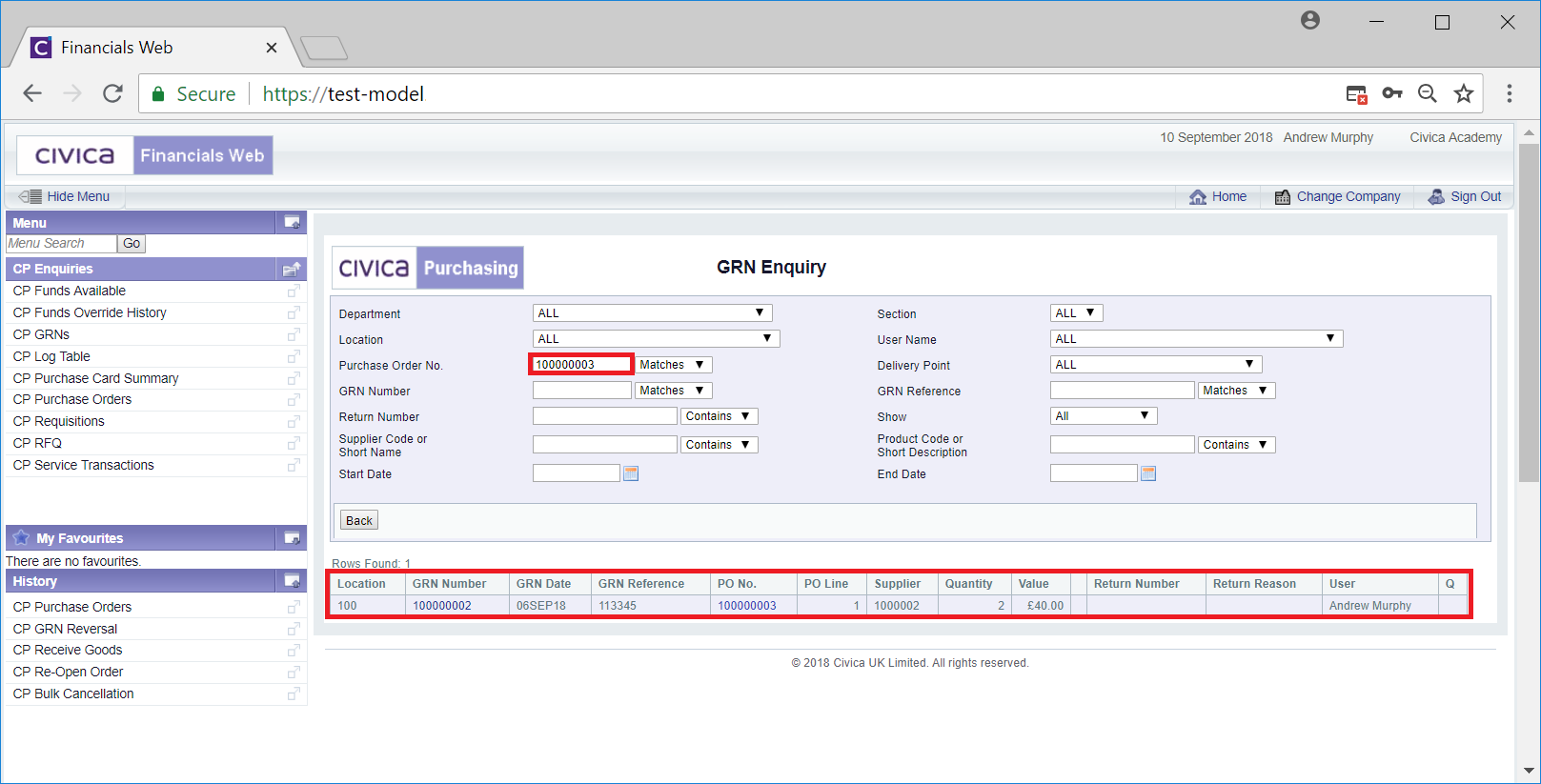Click the zoom magnifier icon in address bar
The height and width of the screenshot is (784, 1541).
1427,93
